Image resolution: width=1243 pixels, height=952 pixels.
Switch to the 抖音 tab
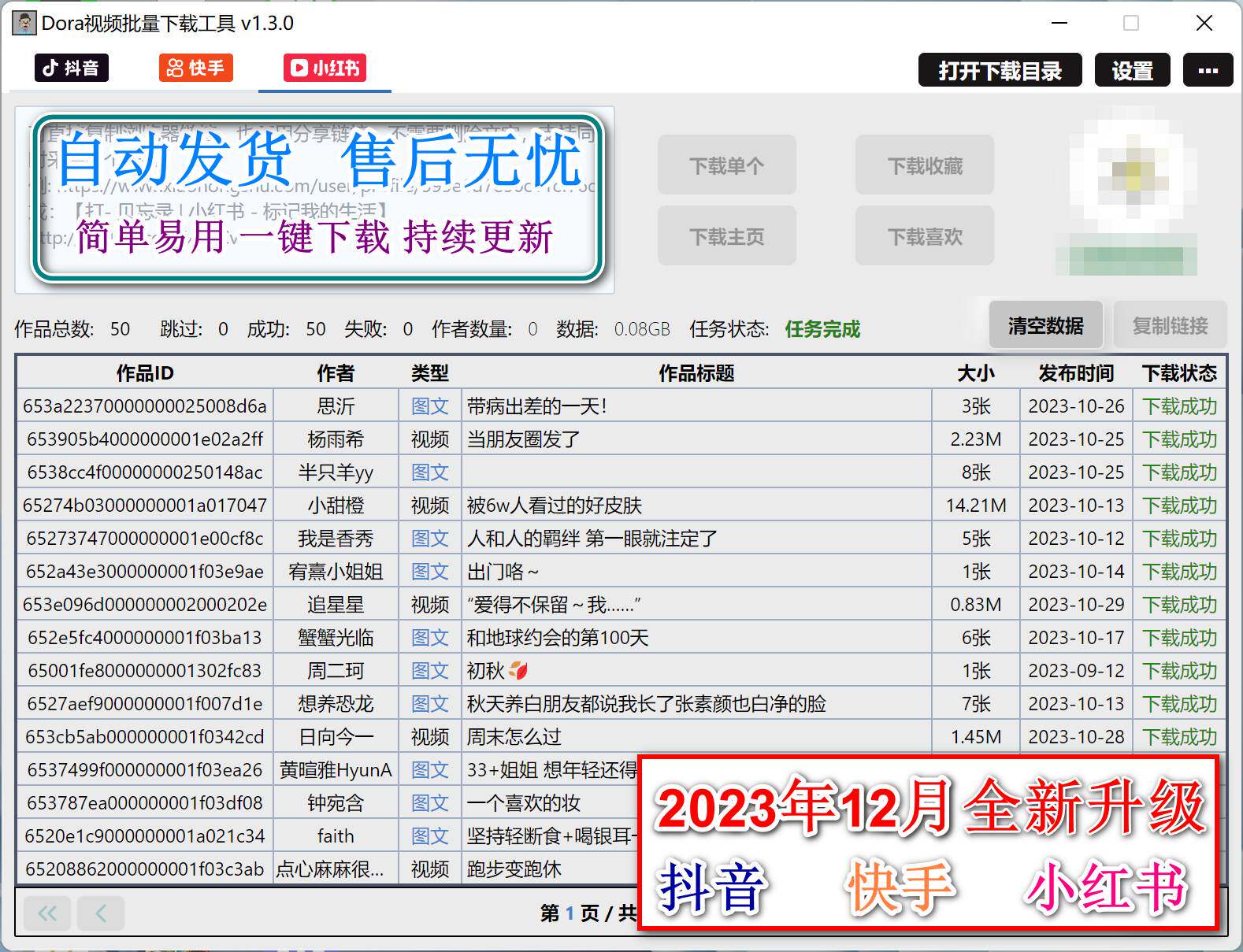[71, 68]
